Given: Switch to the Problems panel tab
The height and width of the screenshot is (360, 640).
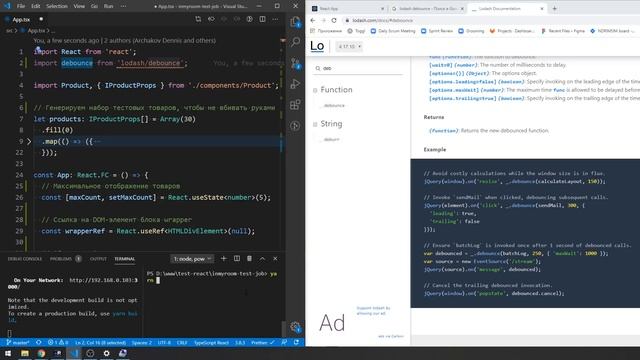Looking at the screenshot, I should point(61,259).
